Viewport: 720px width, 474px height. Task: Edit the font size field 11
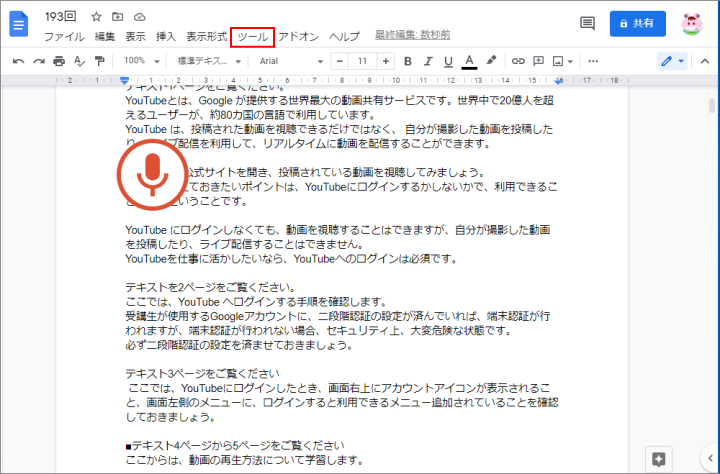[x=362, y=61]
